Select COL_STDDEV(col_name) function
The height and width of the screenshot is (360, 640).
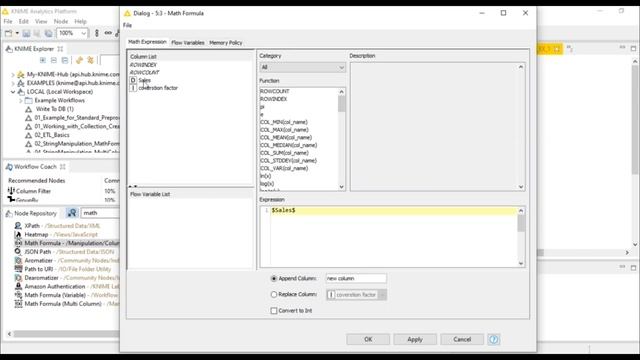(288, 161)
